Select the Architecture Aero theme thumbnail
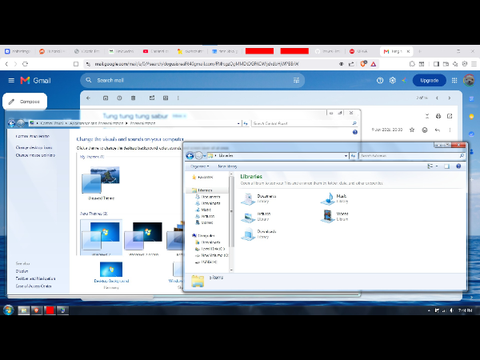 [x=175, y=237]
